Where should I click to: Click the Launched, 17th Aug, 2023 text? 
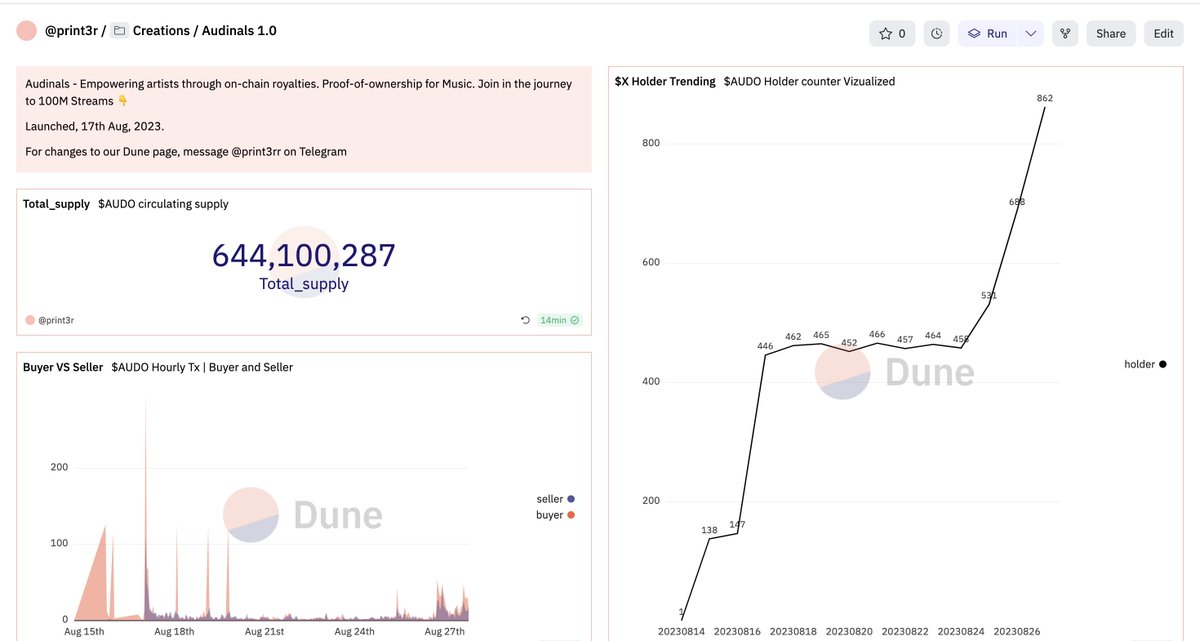click(94, 126)
